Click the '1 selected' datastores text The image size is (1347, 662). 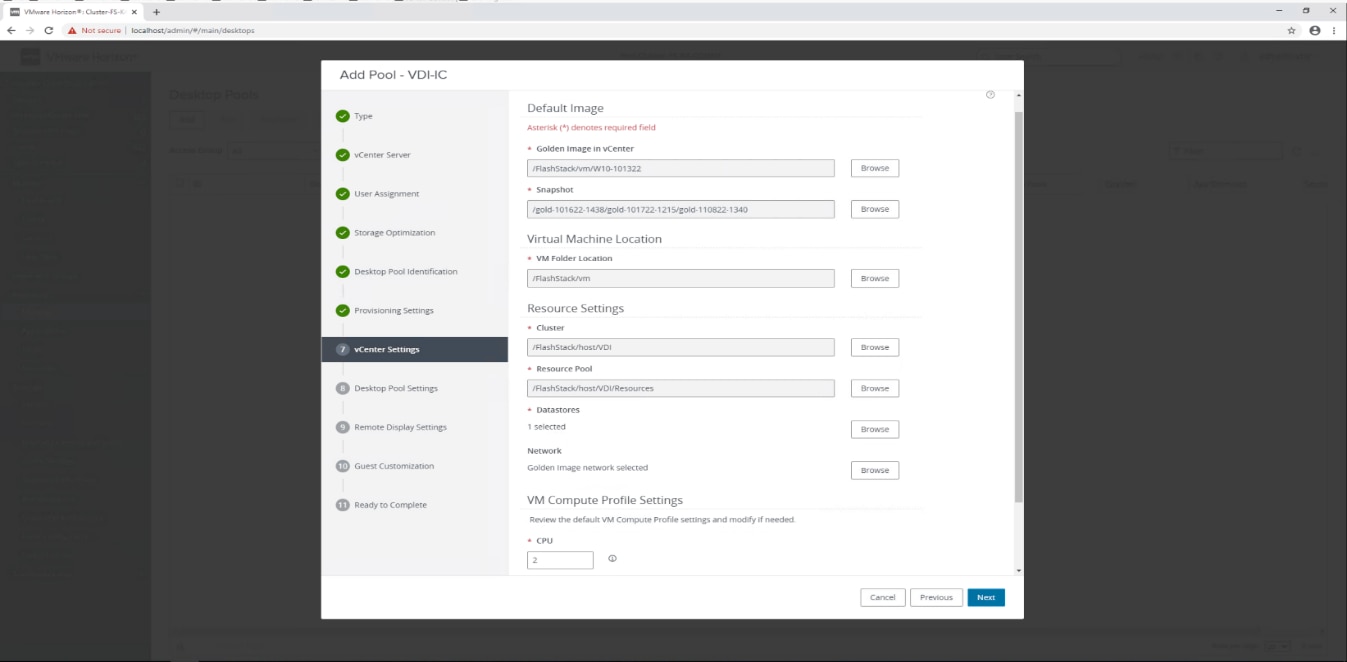546,427
